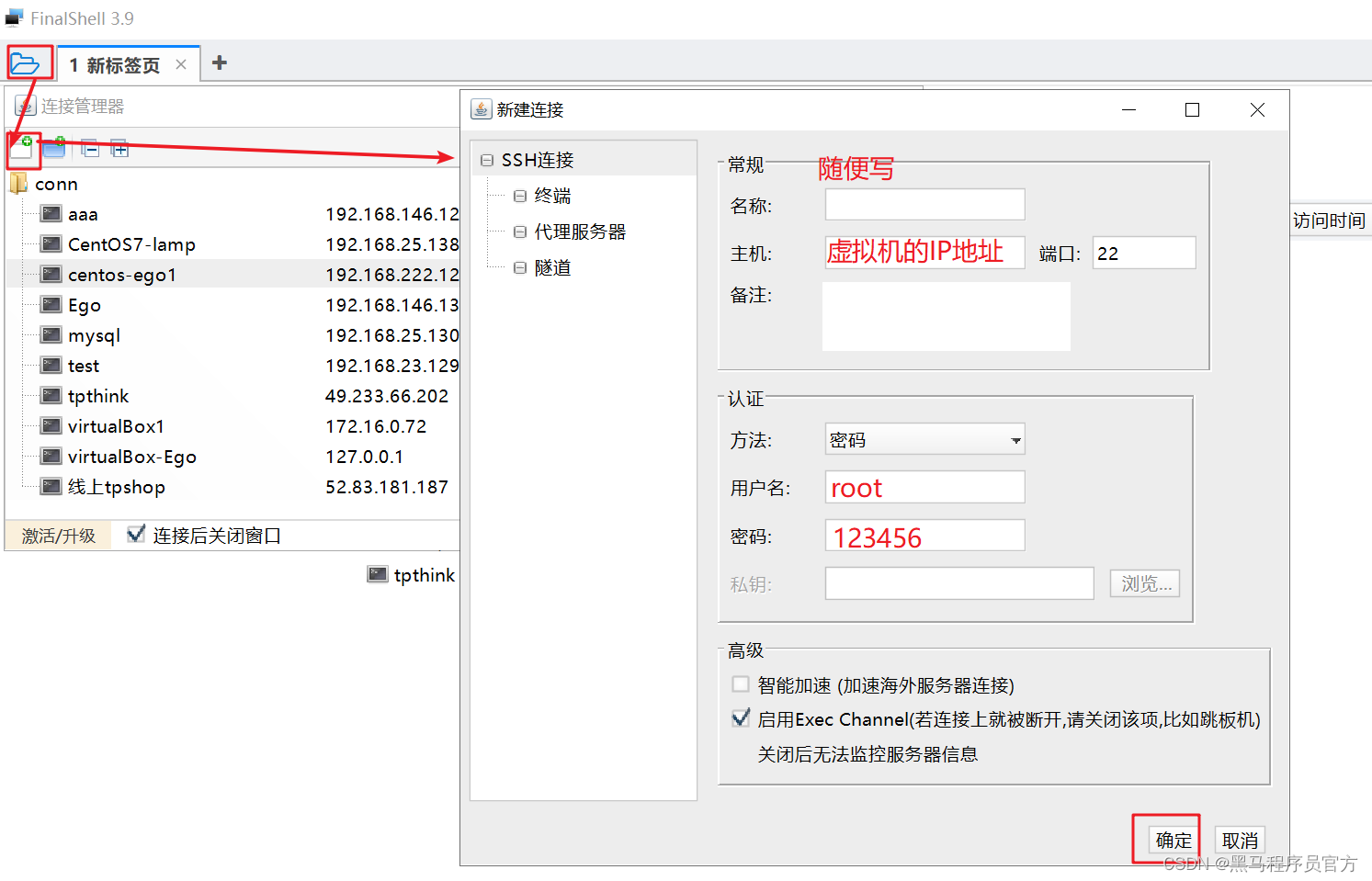1372x881 pixels.
Task: Add a new tab with plus button
Action: click(219, 62)
